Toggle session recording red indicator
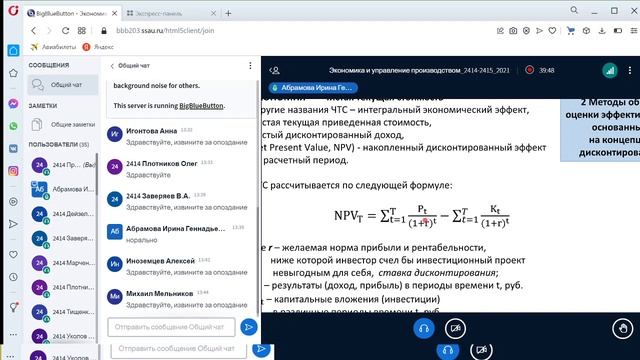The height and width of the screenshot is (360, 640). pyautogui.click(x=529, y=70)
